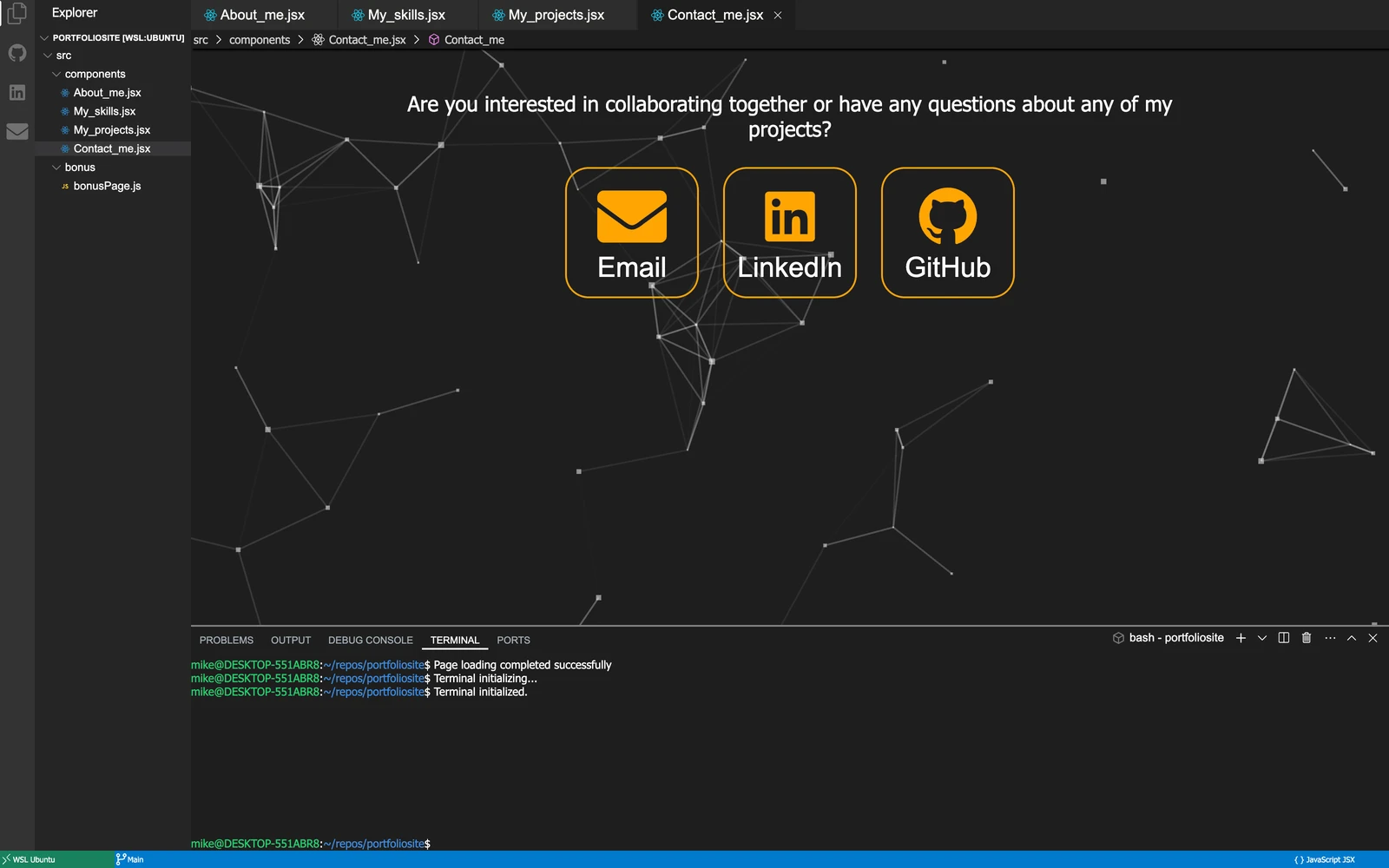1389x868 pixels.
Task: Switch to the My_skills.jsx tab
Action: coord(406,15)
